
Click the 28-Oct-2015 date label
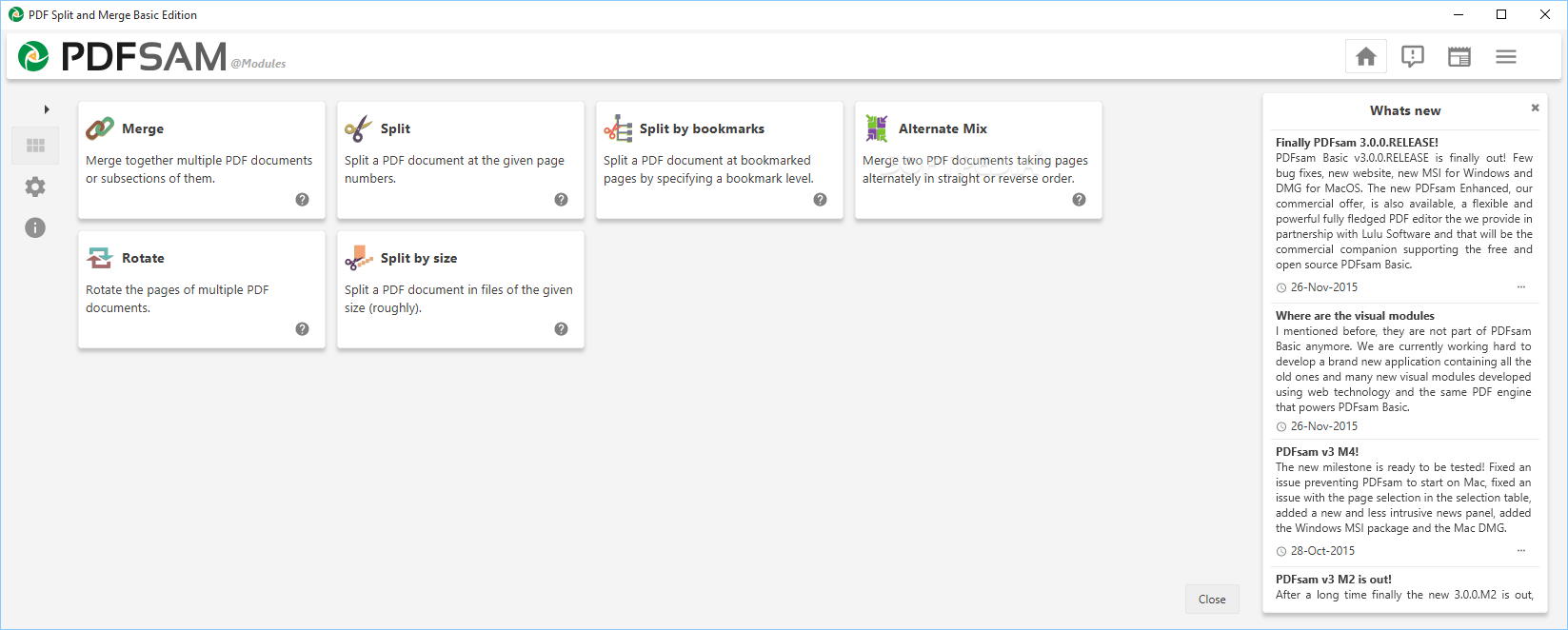(x=1322, y=551)
